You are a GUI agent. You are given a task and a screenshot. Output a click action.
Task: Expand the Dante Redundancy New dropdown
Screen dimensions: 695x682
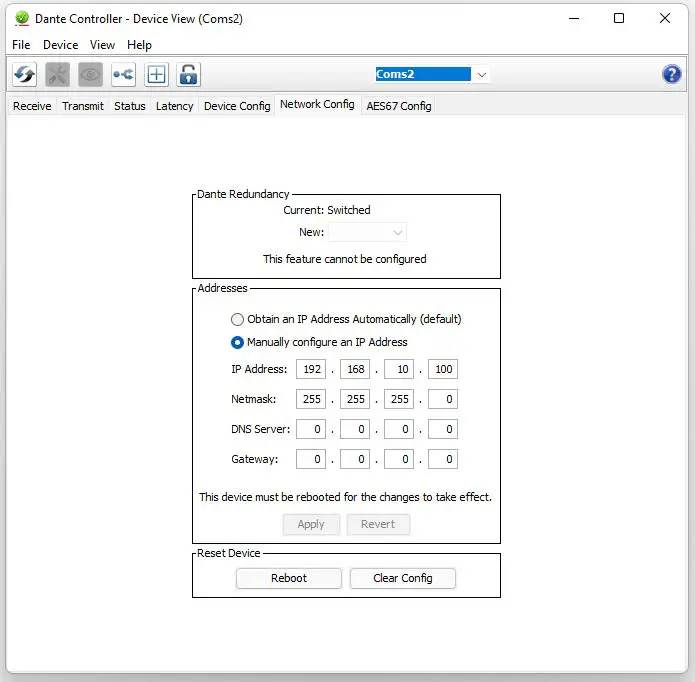click(x=367, y=232)
